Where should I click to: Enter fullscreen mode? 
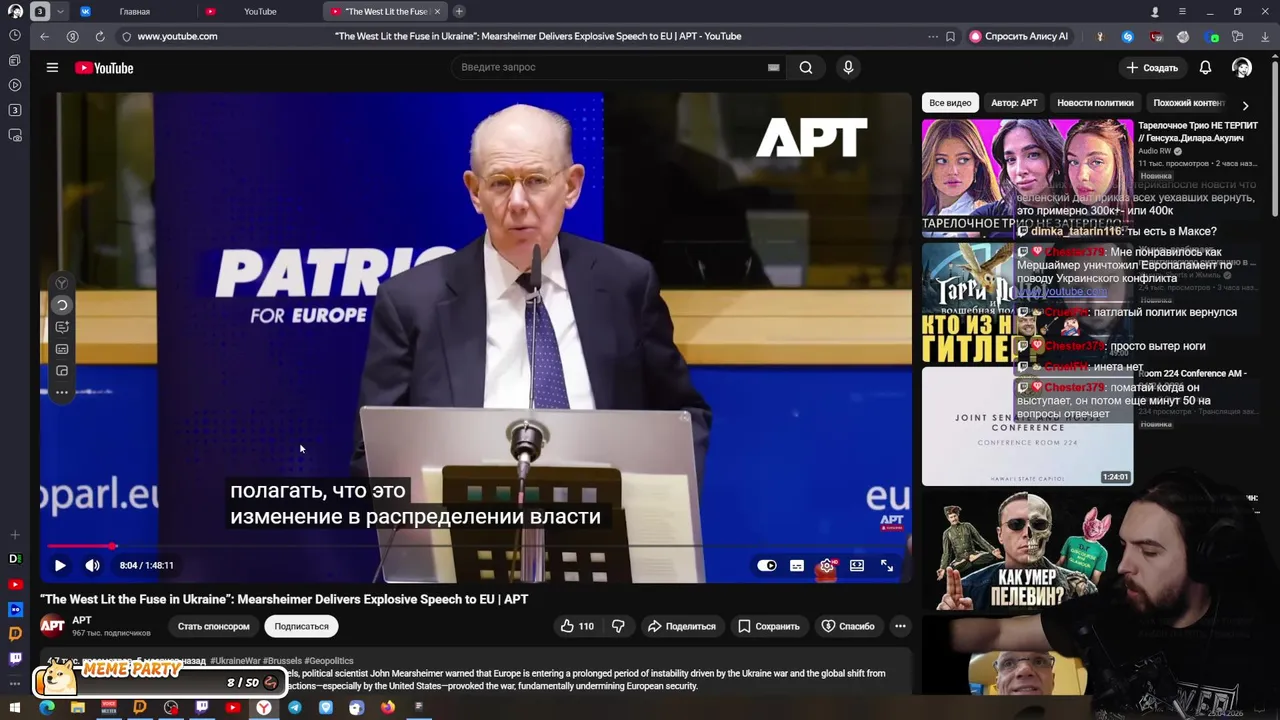point(887,565)
